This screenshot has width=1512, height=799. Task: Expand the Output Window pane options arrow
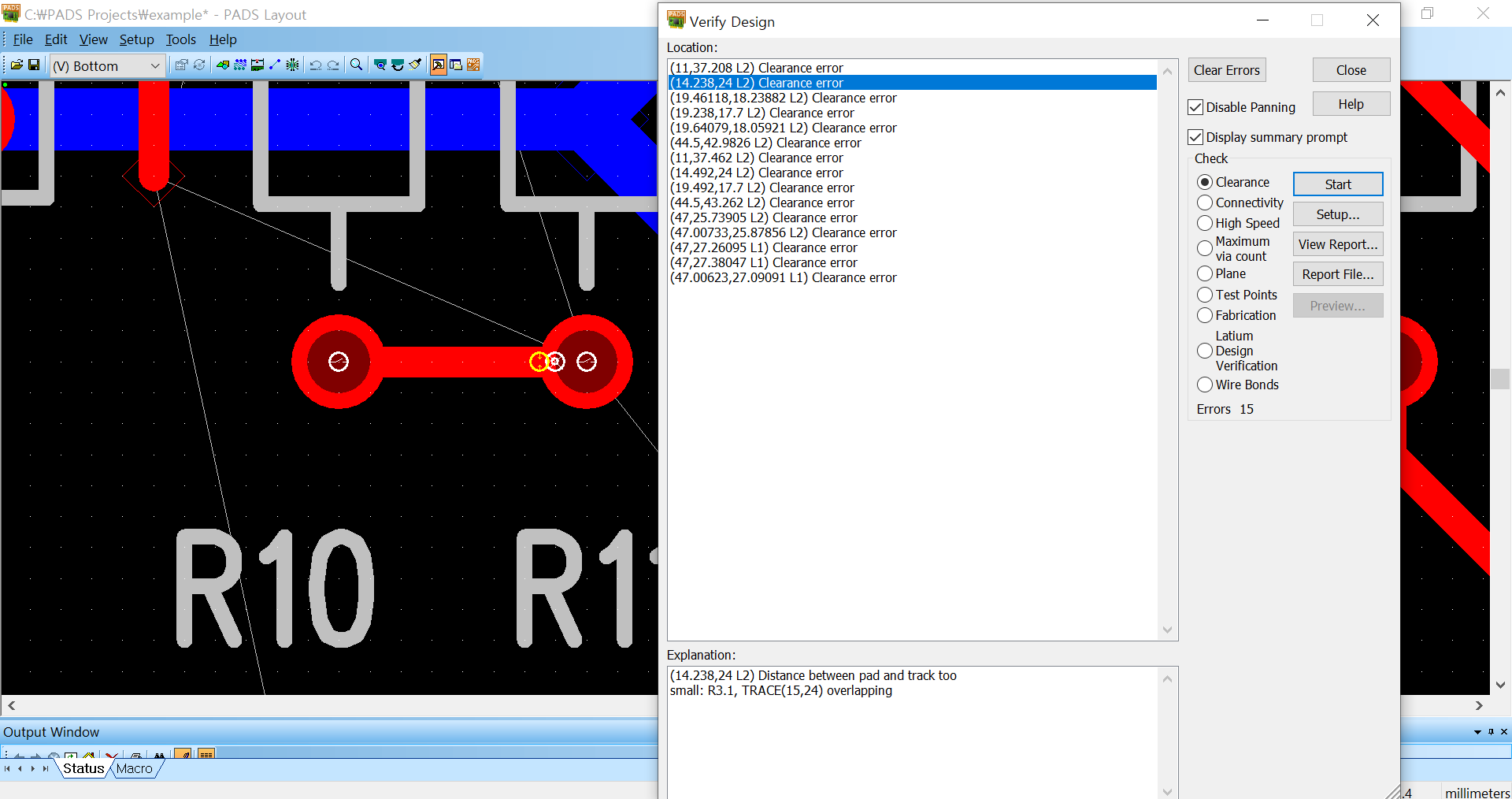click(1477, 732)
